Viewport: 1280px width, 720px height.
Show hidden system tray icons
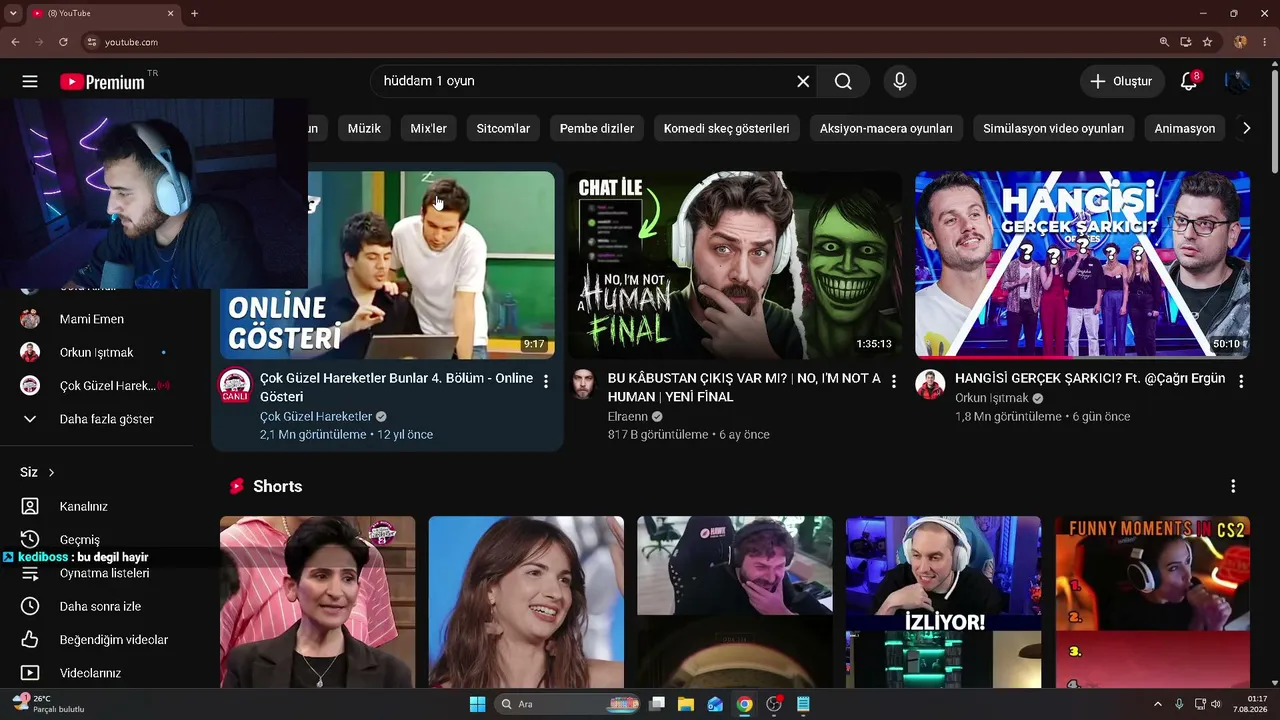click(1158, 704)
